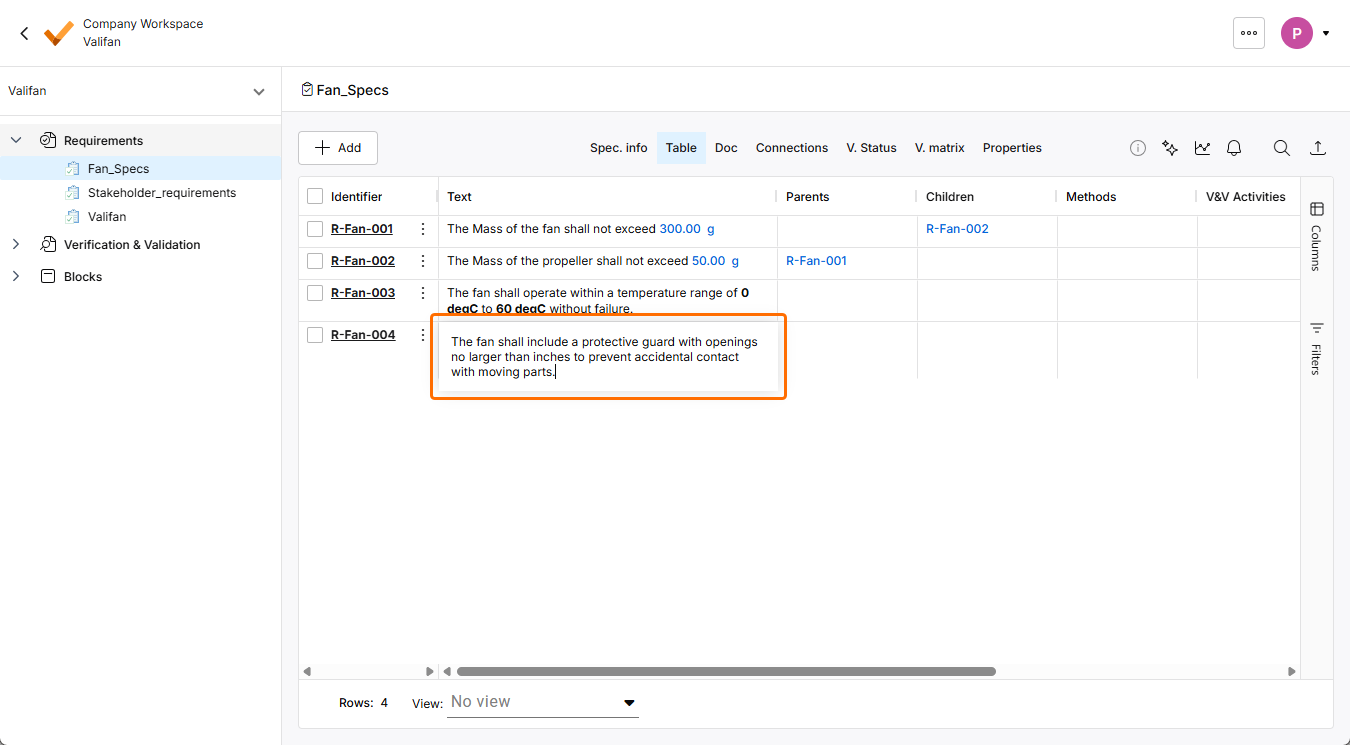Image resolution: width=1350 pixels, height=745 pixels.
Task: Open user avatar P profile
Action: pos(1297,33)
